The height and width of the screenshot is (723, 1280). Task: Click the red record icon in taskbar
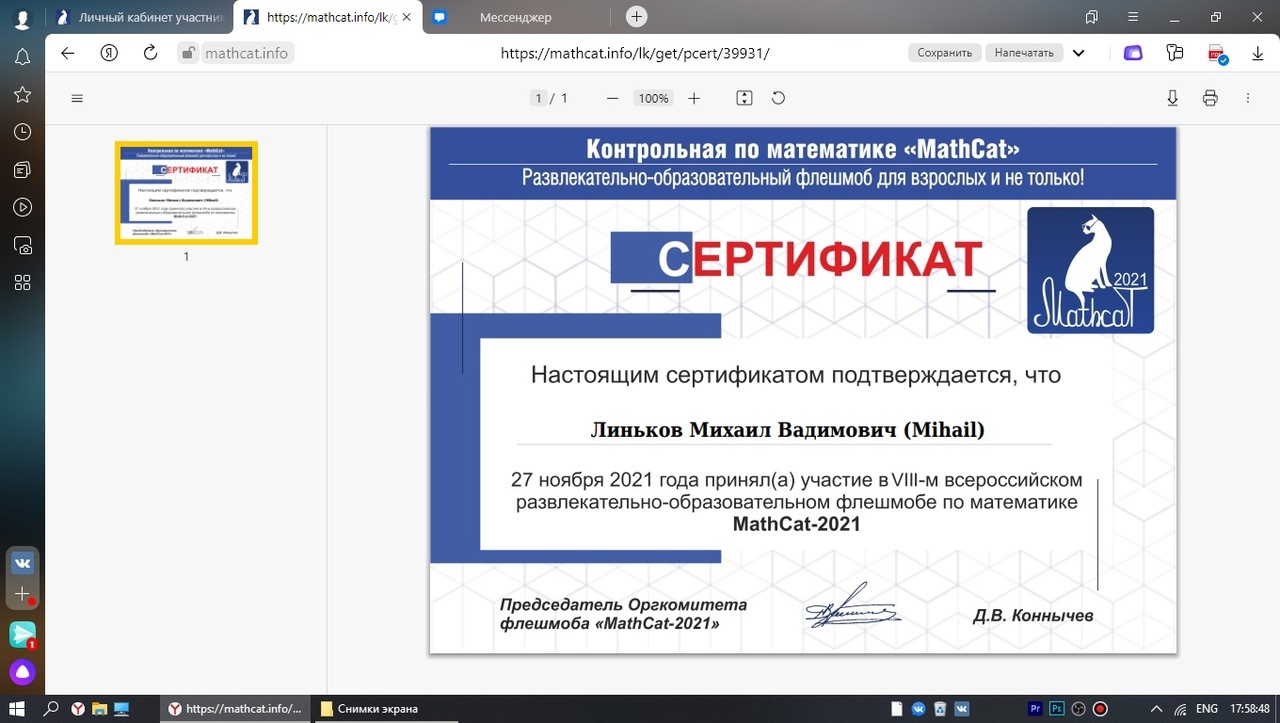tap(1100, 709)
